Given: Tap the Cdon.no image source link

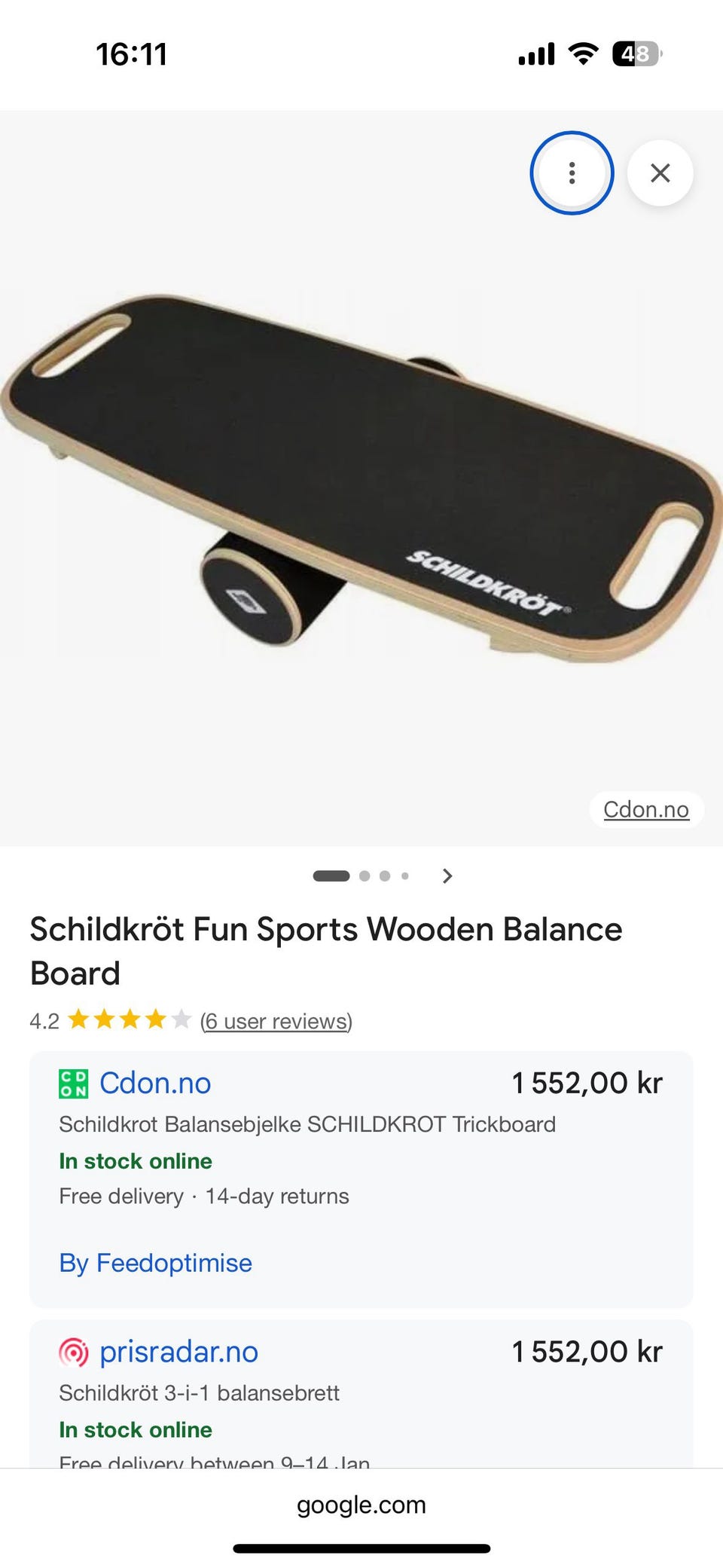Looking at the screenshot, I should pyautogui.click(x=646, y=809).
